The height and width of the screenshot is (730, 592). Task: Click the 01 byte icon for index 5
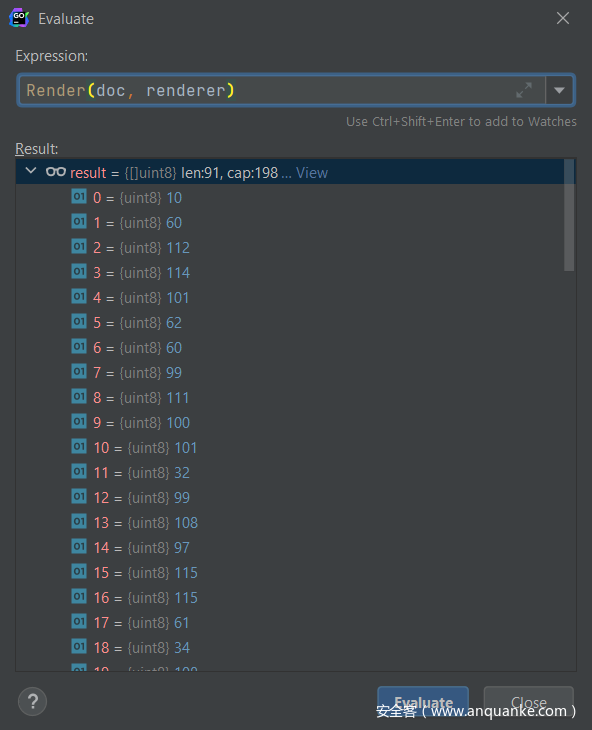79,322
